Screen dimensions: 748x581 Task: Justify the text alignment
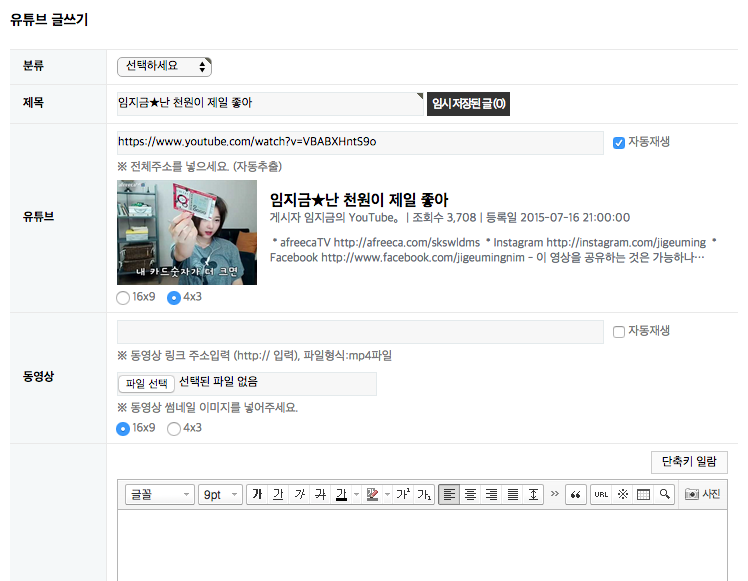pos(513,495)
